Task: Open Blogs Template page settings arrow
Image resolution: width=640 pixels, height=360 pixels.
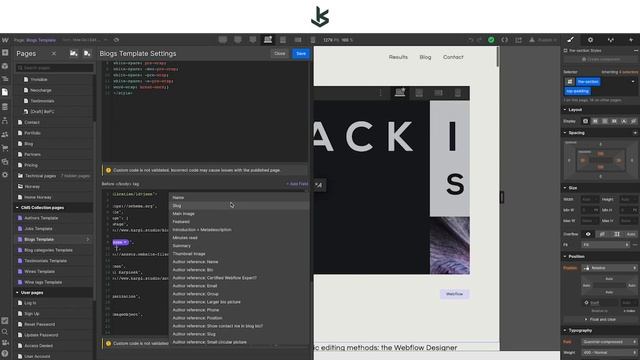Action: (x=87, y=239)
